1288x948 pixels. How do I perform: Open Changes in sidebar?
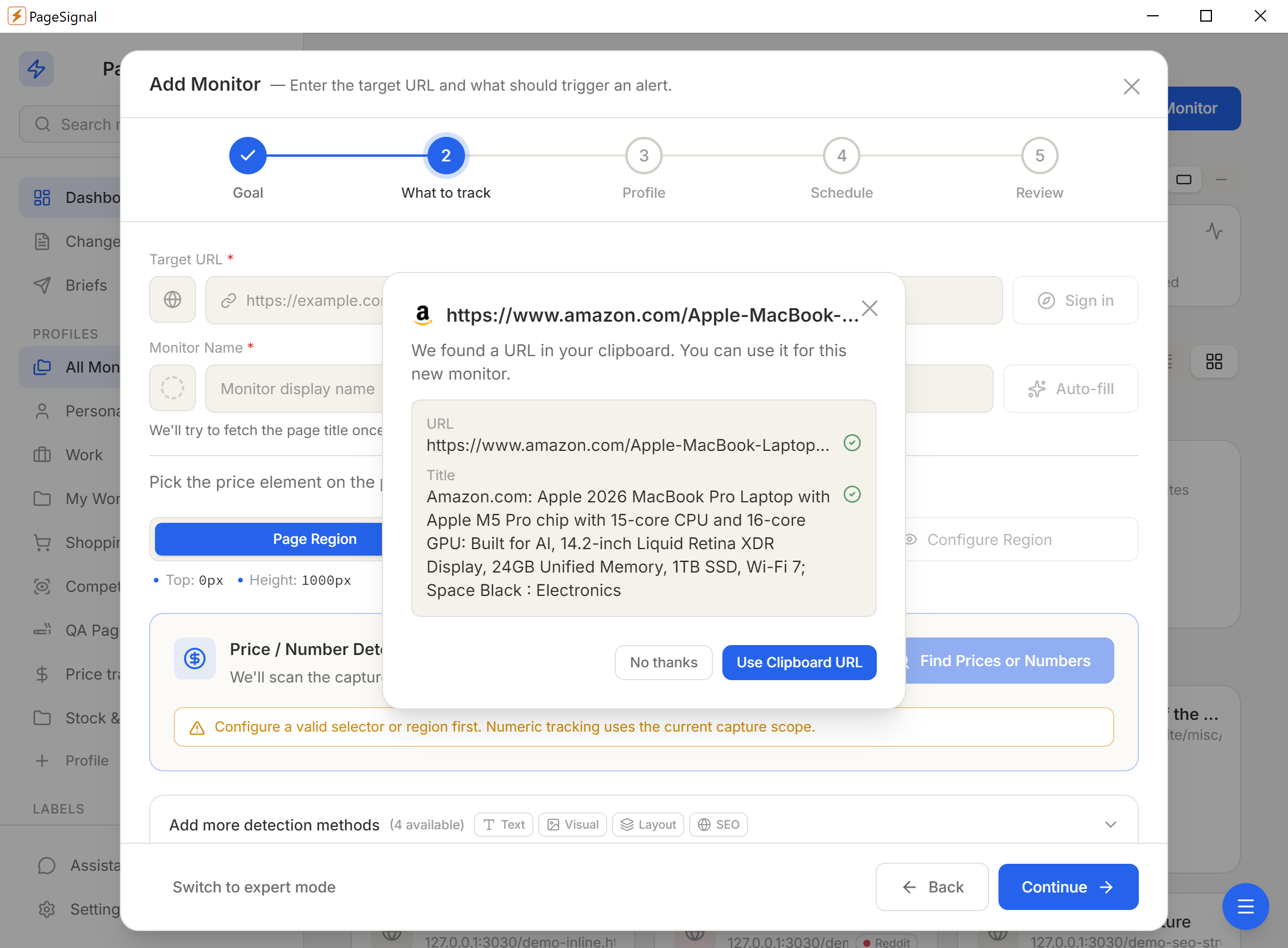[70, 241]
